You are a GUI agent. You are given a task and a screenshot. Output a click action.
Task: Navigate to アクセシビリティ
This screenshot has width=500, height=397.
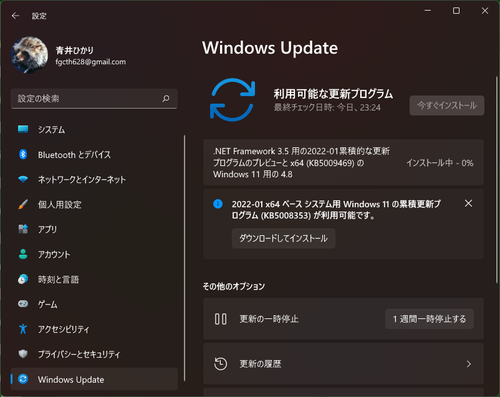(94, 329)
